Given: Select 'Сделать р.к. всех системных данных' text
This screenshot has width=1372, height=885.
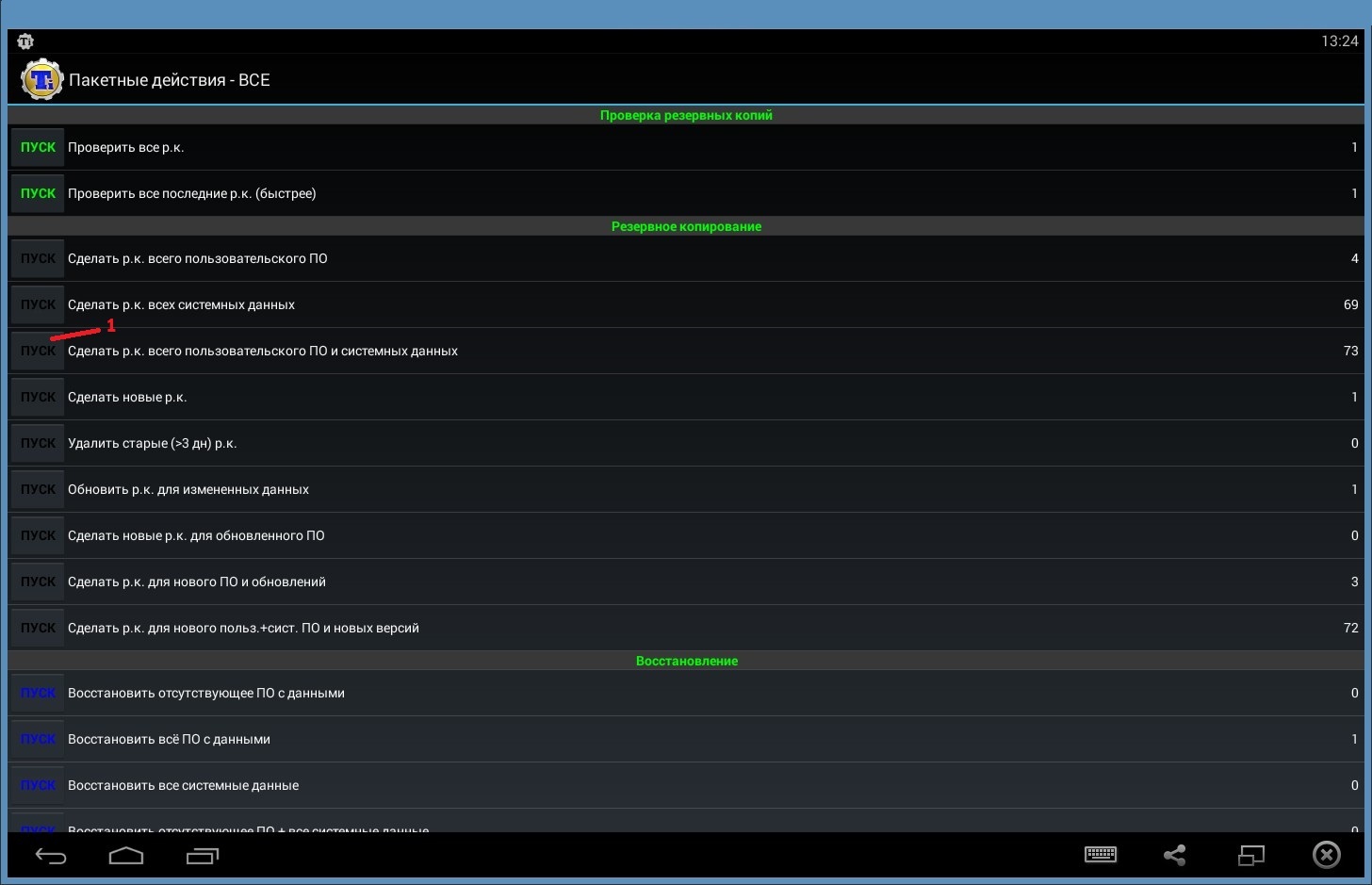Looking at the screenshot, I should (181, 304).
